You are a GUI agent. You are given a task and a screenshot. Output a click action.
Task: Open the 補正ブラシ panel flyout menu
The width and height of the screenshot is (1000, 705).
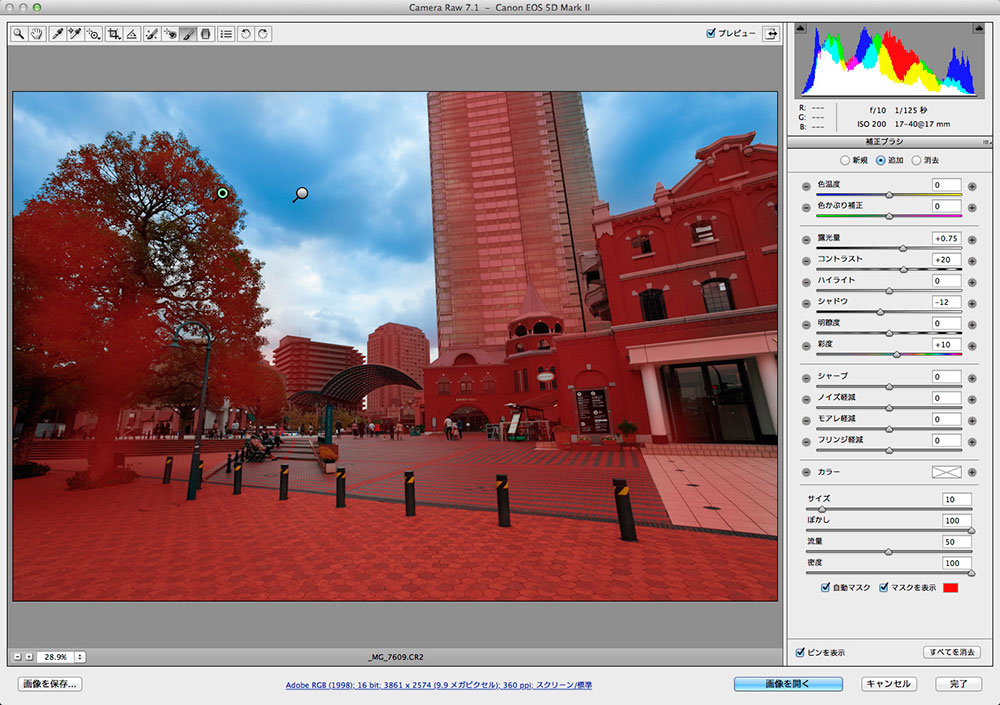986,142
